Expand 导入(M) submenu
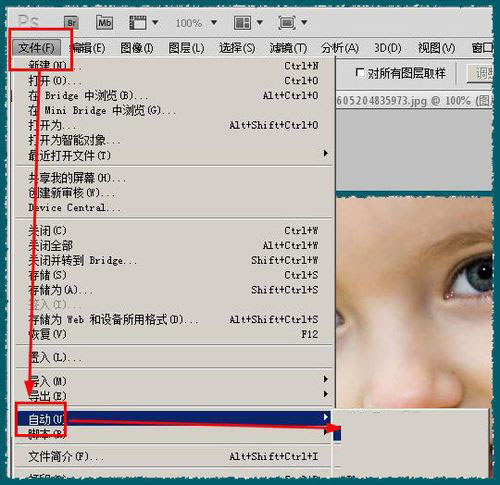 pyautogui.click(x=174, y=380)
